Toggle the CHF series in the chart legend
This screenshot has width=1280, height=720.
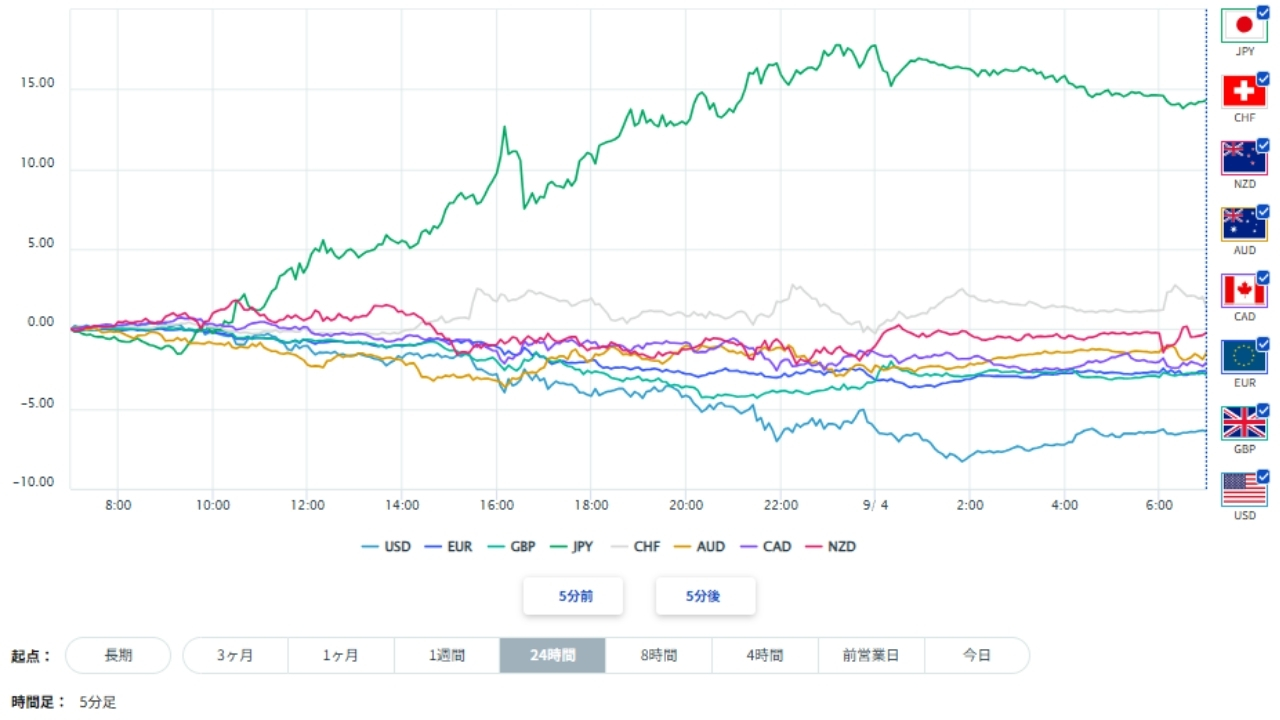coord(635,546)
